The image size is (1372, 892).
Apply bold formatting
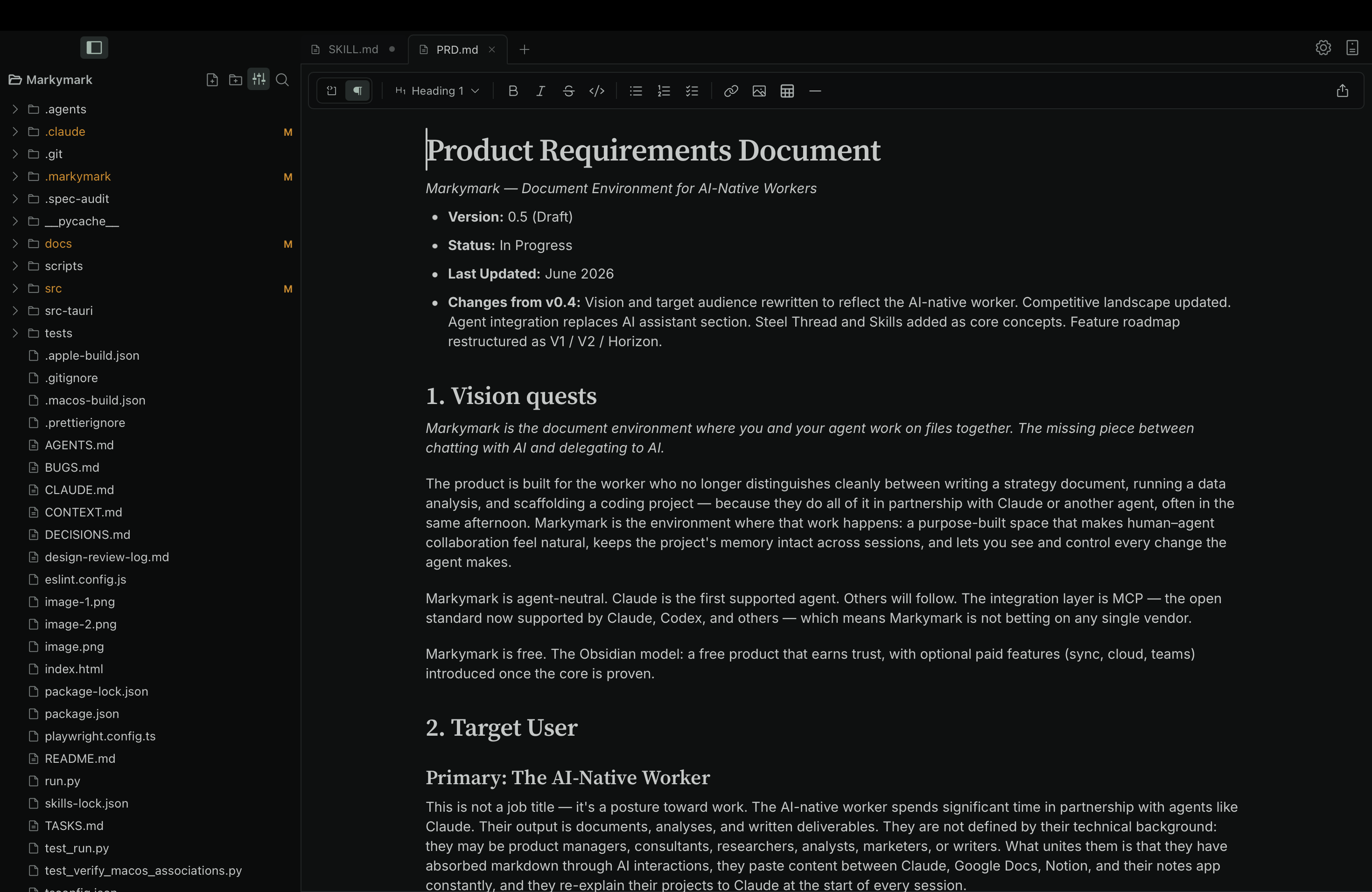point(513,91)
